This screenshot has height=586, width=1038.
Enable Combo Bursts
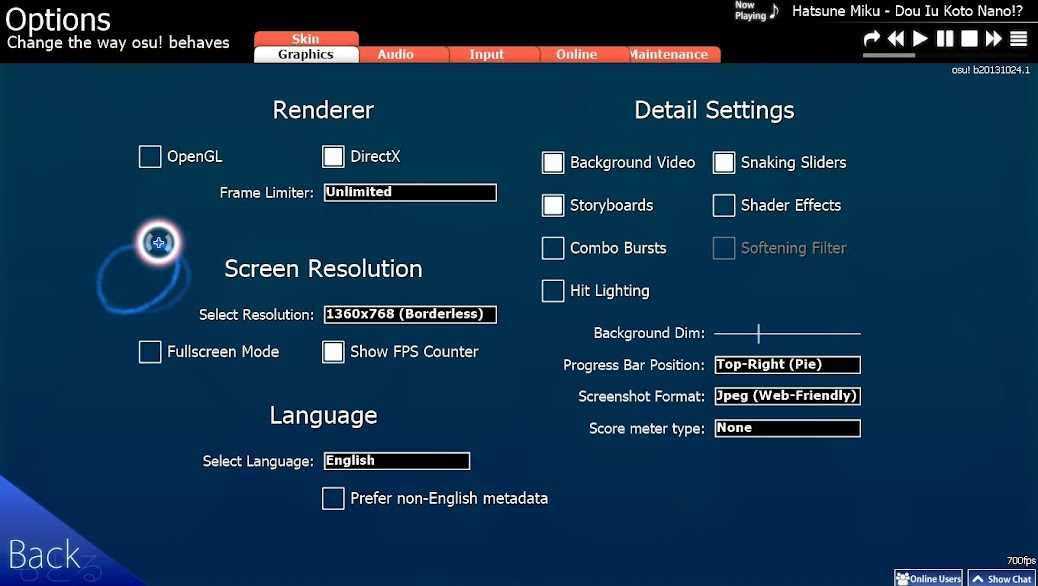[553, 248]
